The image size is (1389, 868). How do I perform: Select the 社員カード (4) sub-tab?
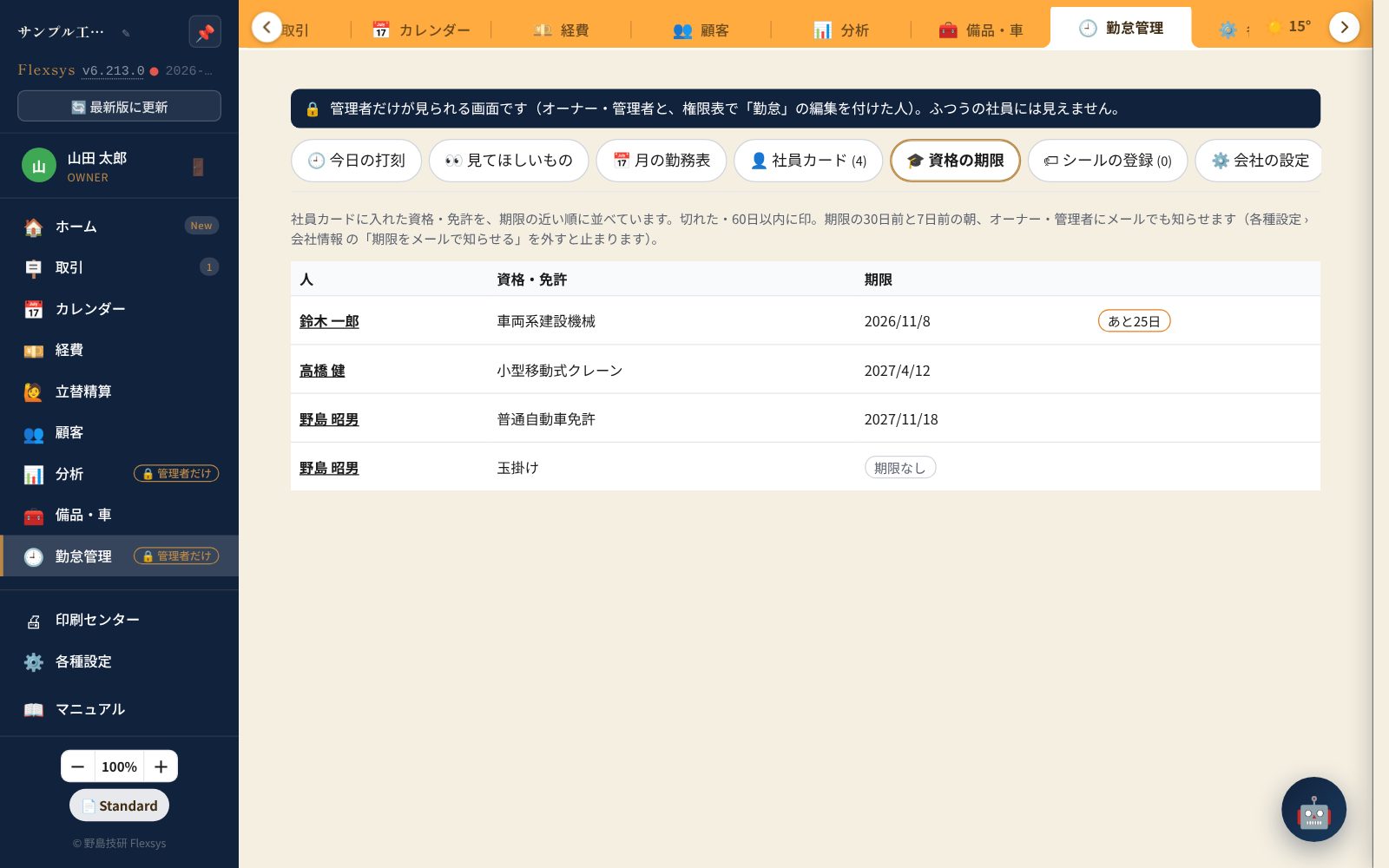(x=808, y=161)
